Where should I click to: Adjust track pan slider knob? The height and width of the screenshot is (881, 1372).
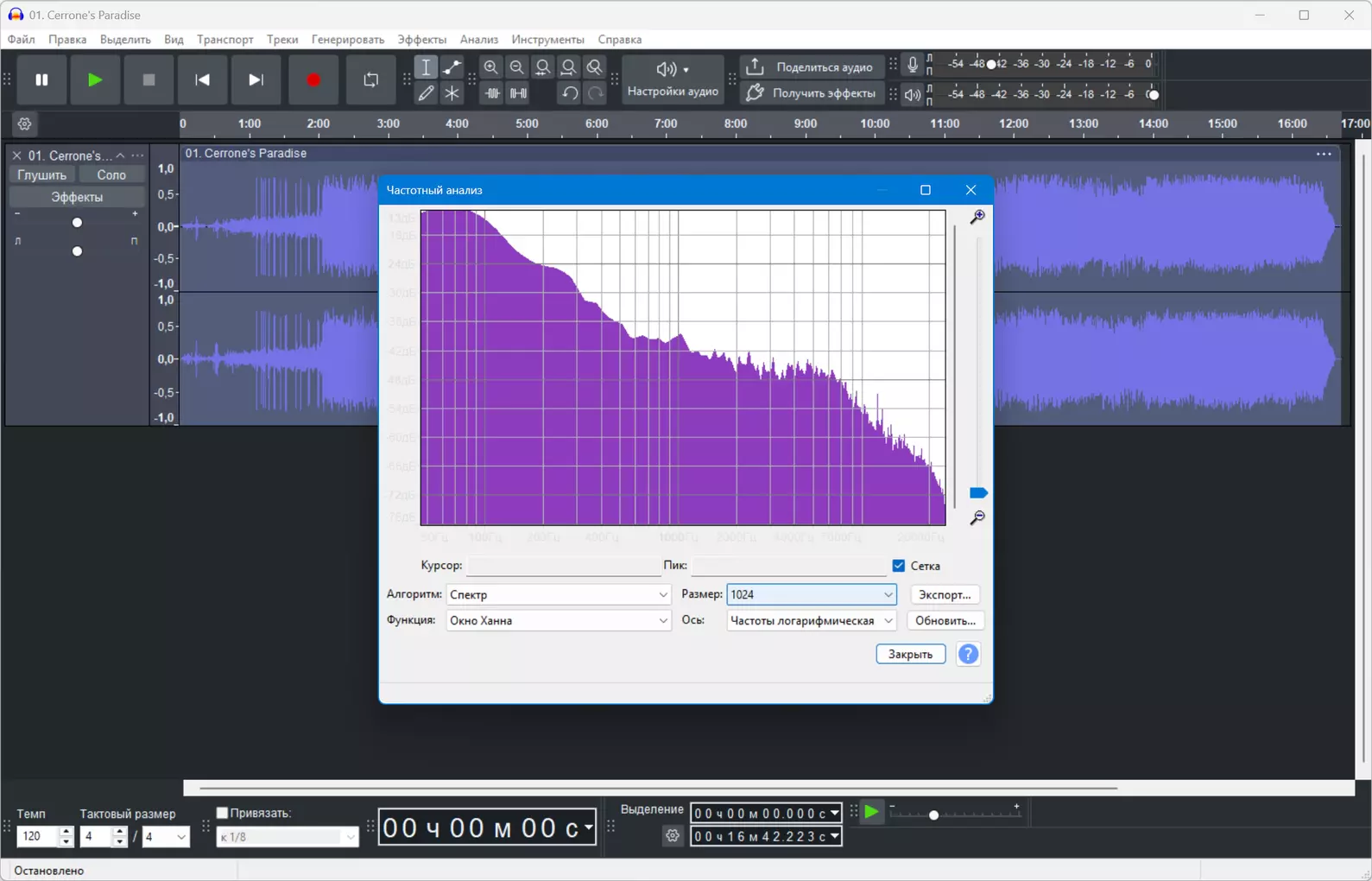77,251
